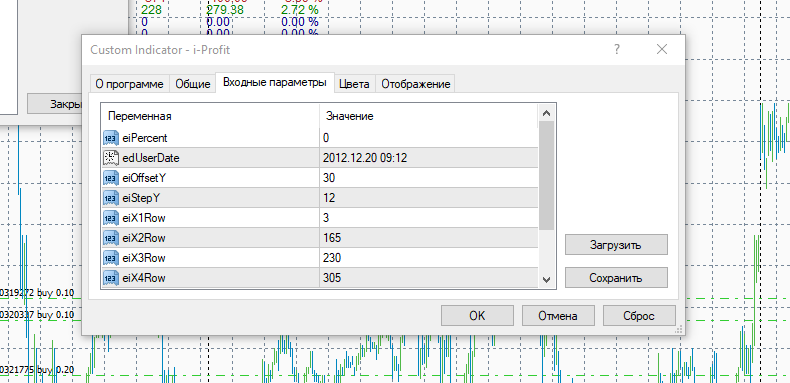Click the integer icon next to eiX1Row
Screen dimensions: 790x383
pyautogui.click(x=111, y=218)
